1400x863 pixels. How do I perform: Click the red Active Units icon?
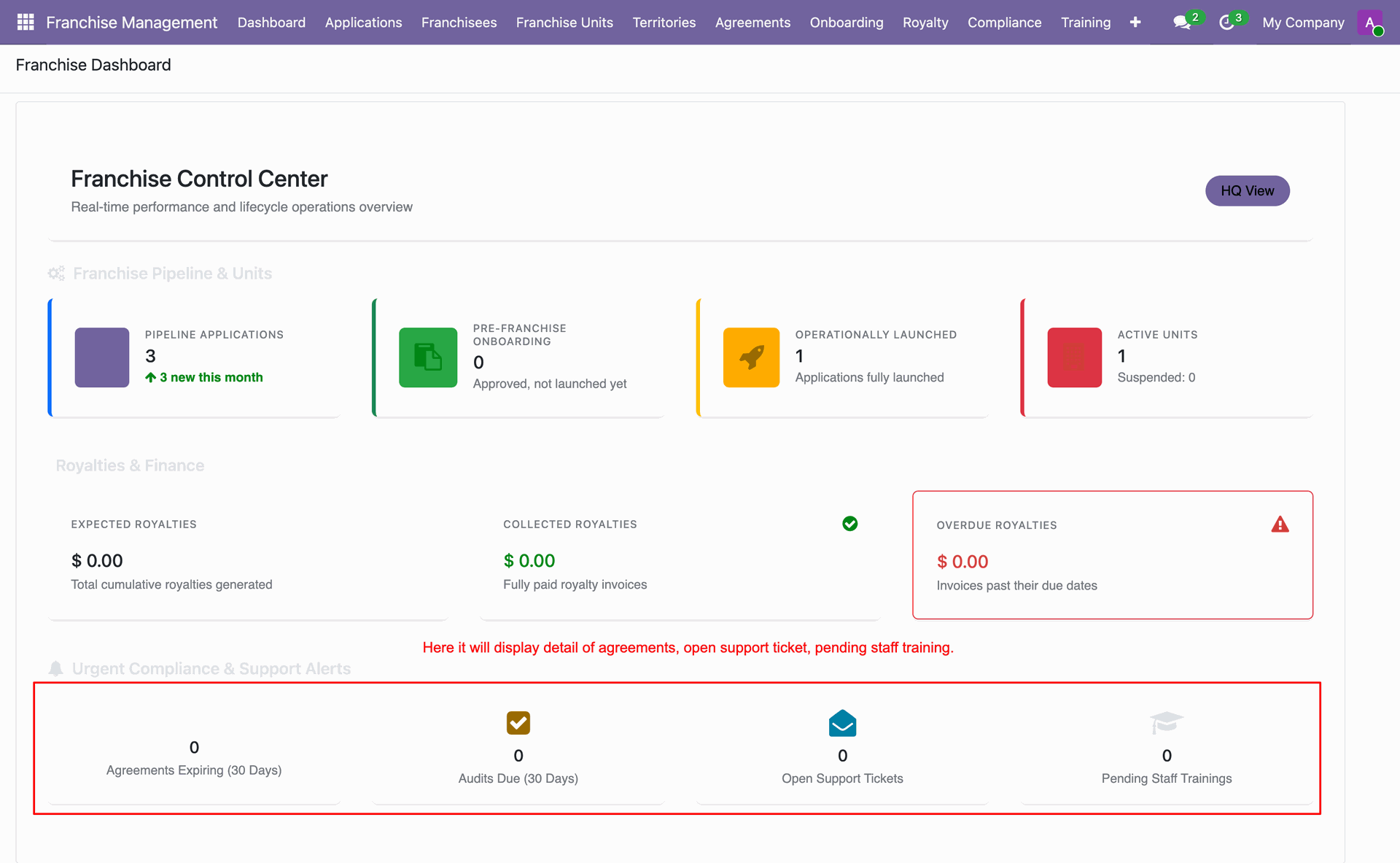click(x=1074, y=357)
